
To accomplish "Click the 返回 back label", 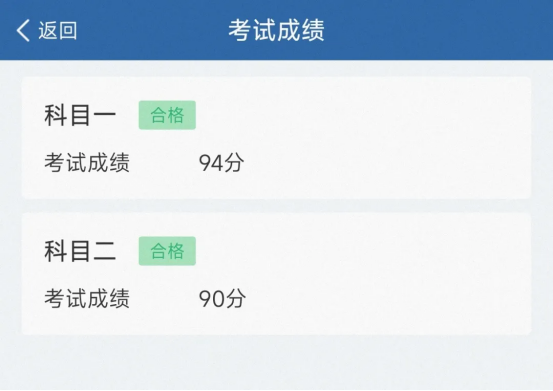I will [57, 30].
